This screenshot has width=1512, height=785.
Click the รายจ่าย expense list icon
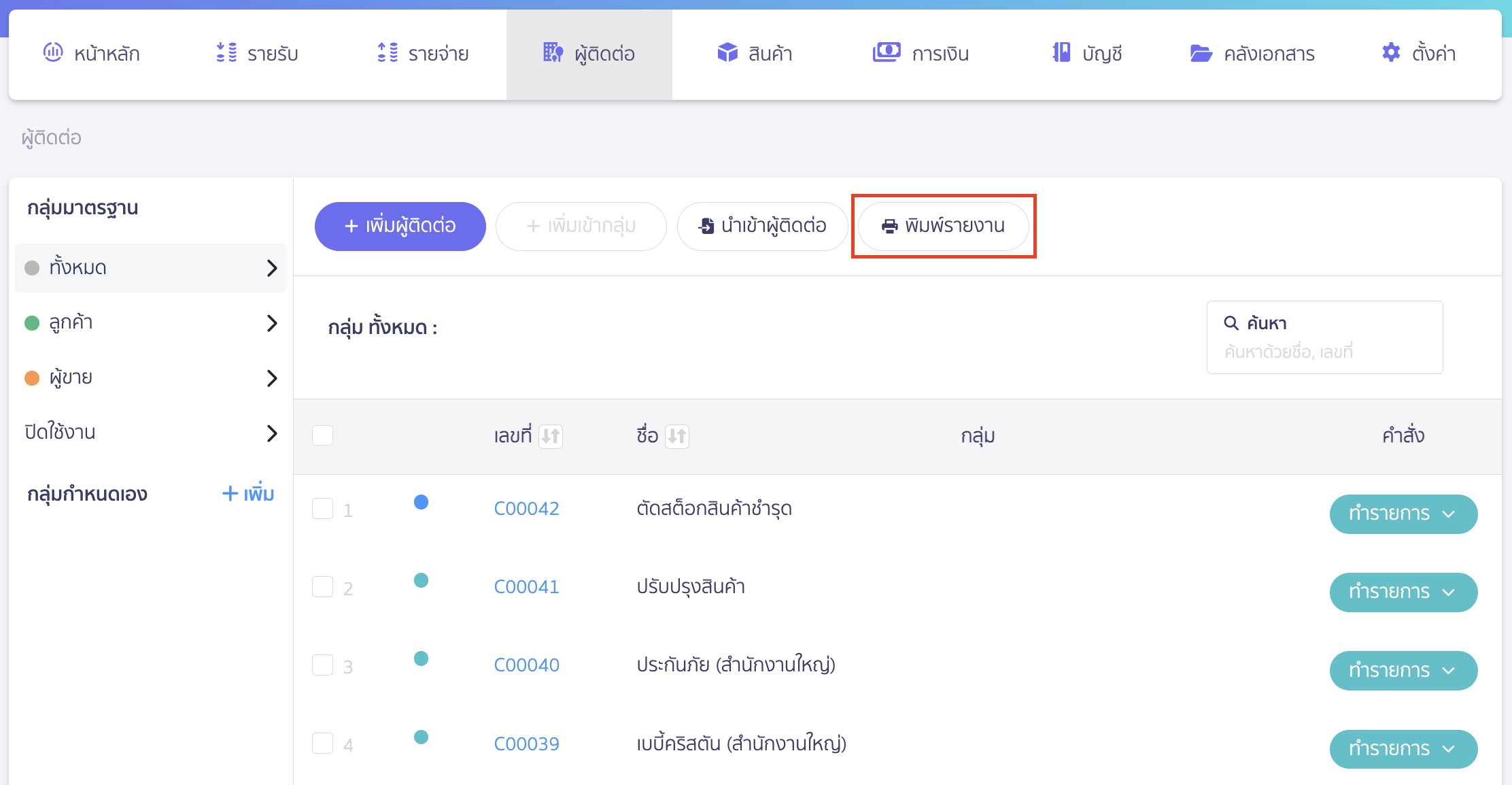point(388,52)
